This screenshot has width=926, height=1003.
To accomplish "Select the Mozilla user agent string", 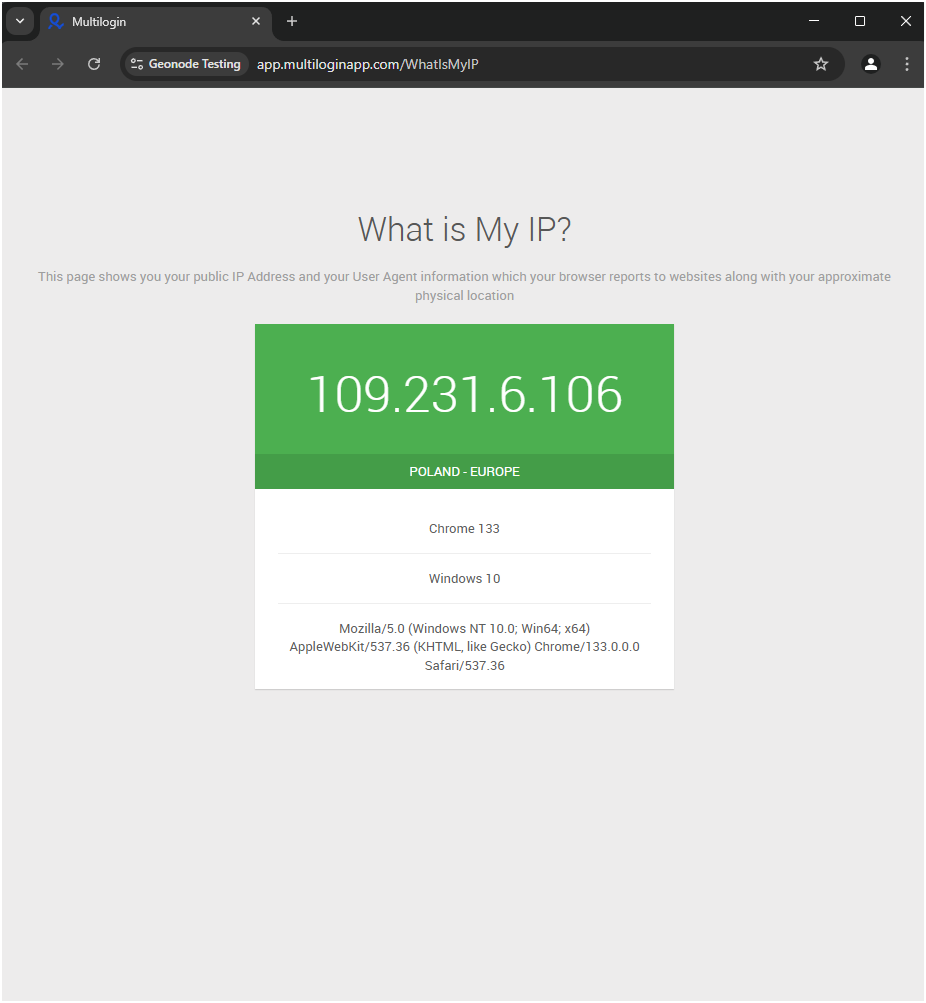I will point(465,646).
